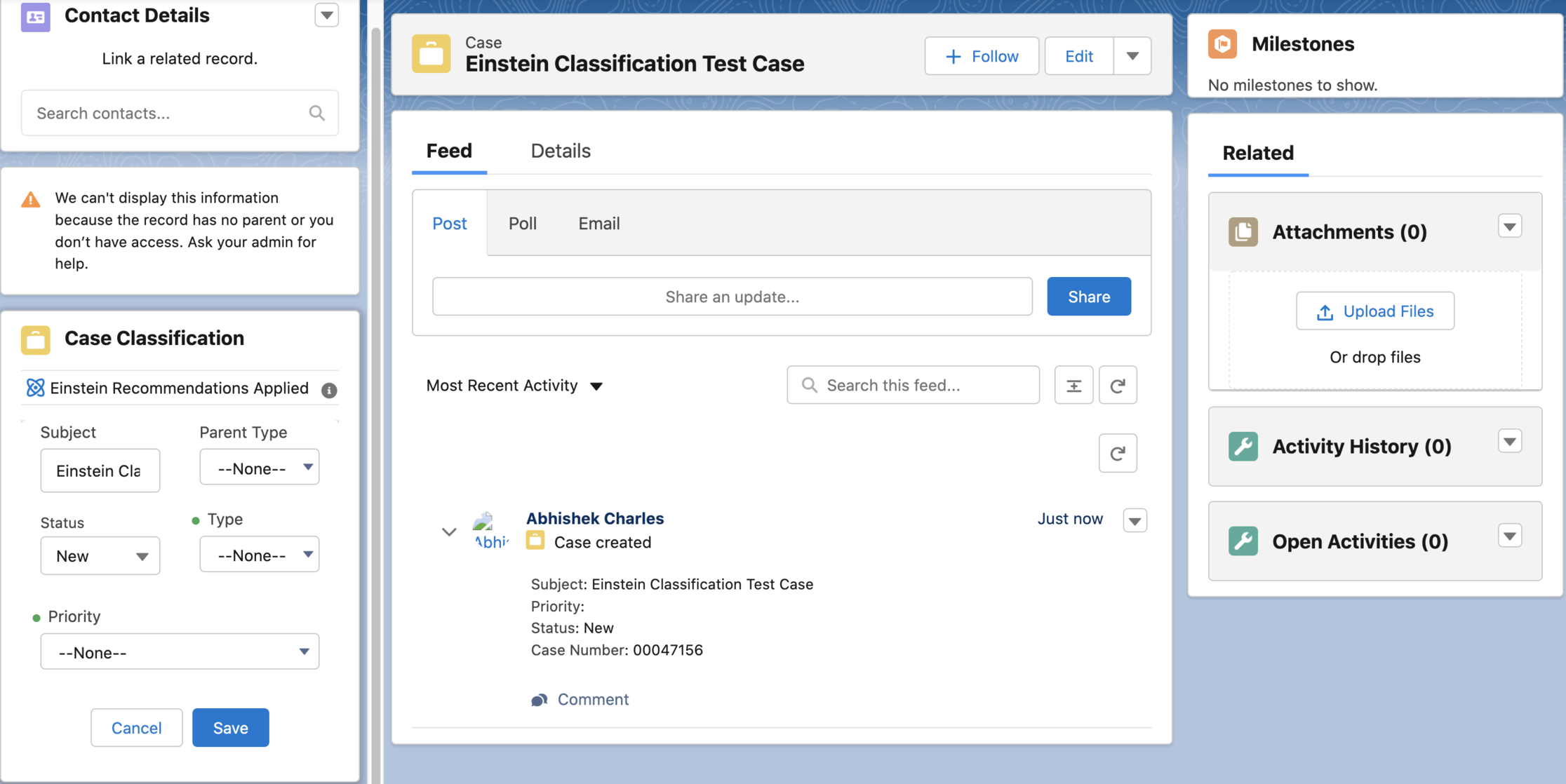This screenshot has height=784, width=1566.
Task: Open more actions arrow beside Edit
Action: [1132, 56]
